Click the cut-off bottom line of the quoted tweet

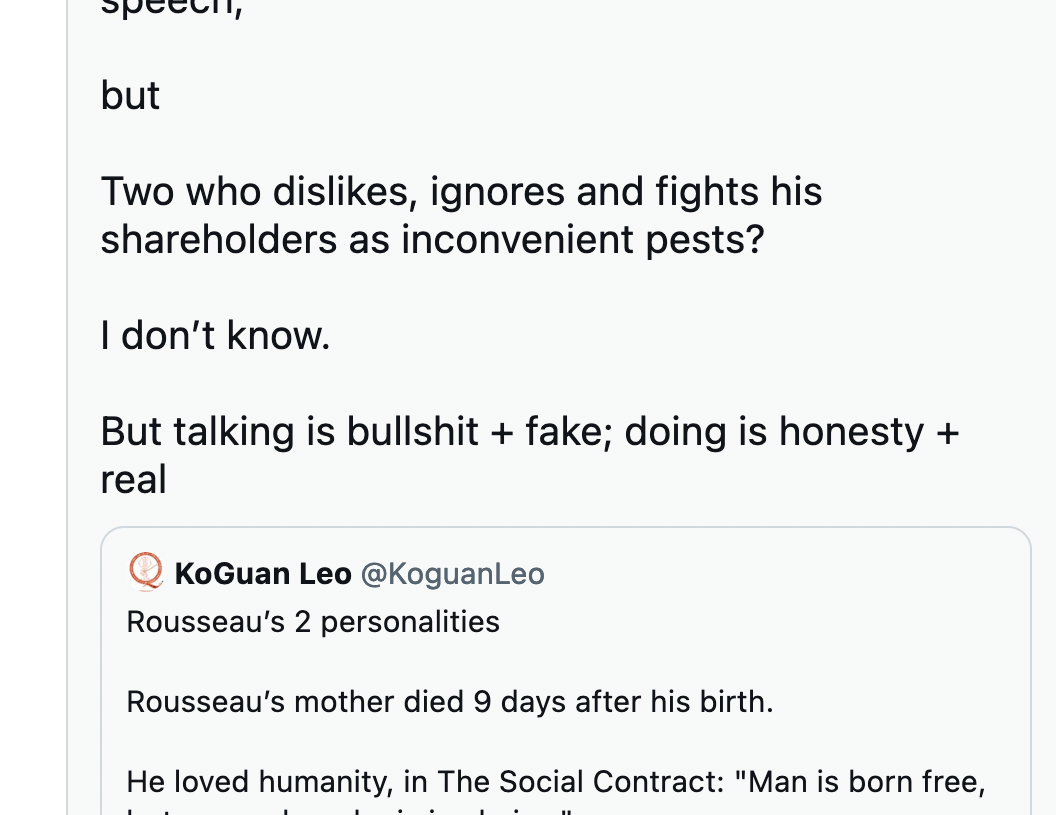349,811
